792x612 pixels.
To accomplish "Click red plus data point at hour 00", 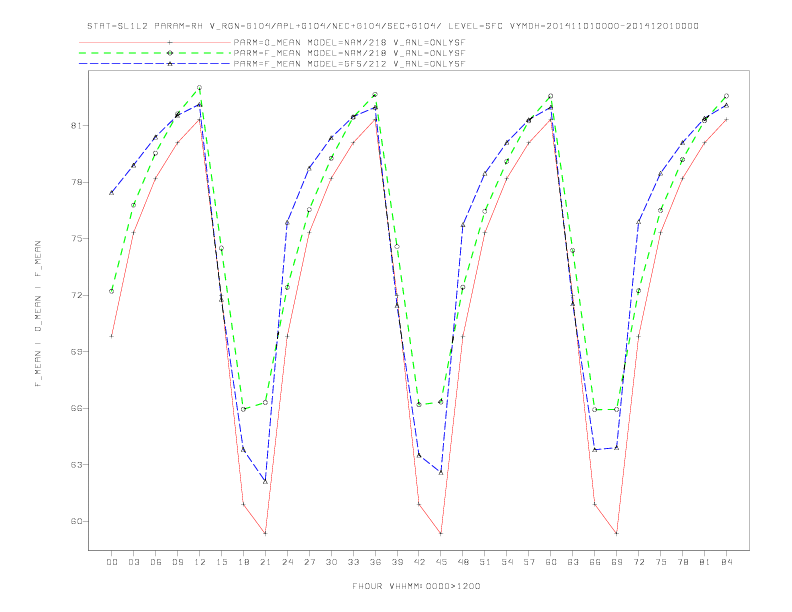I will (x=112, y=336).
